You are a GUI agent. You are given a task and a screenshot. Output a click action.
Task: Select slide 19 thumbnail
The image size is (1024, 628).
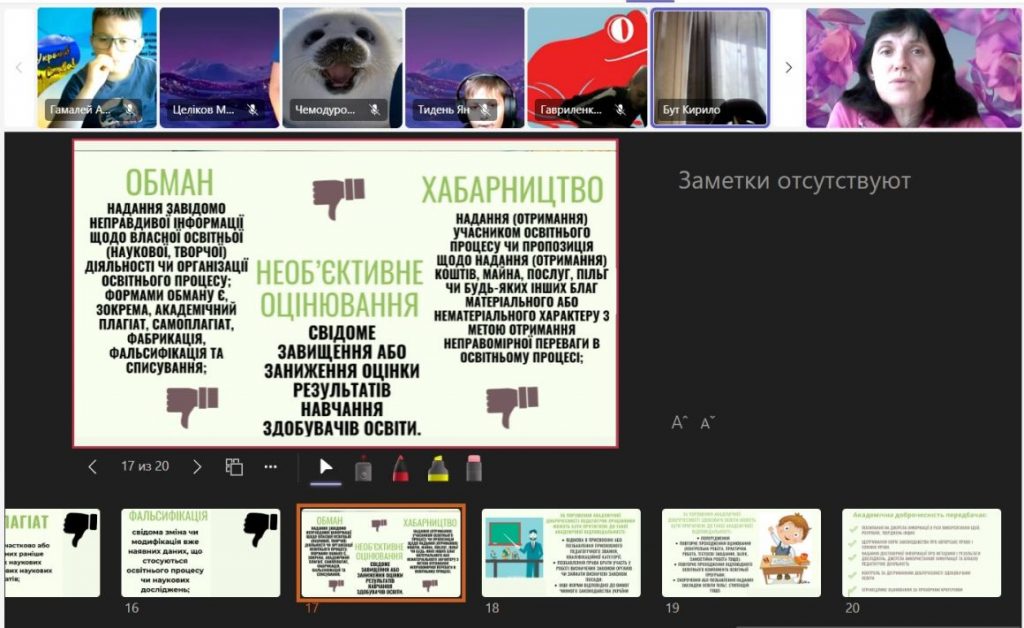[741, 552]
